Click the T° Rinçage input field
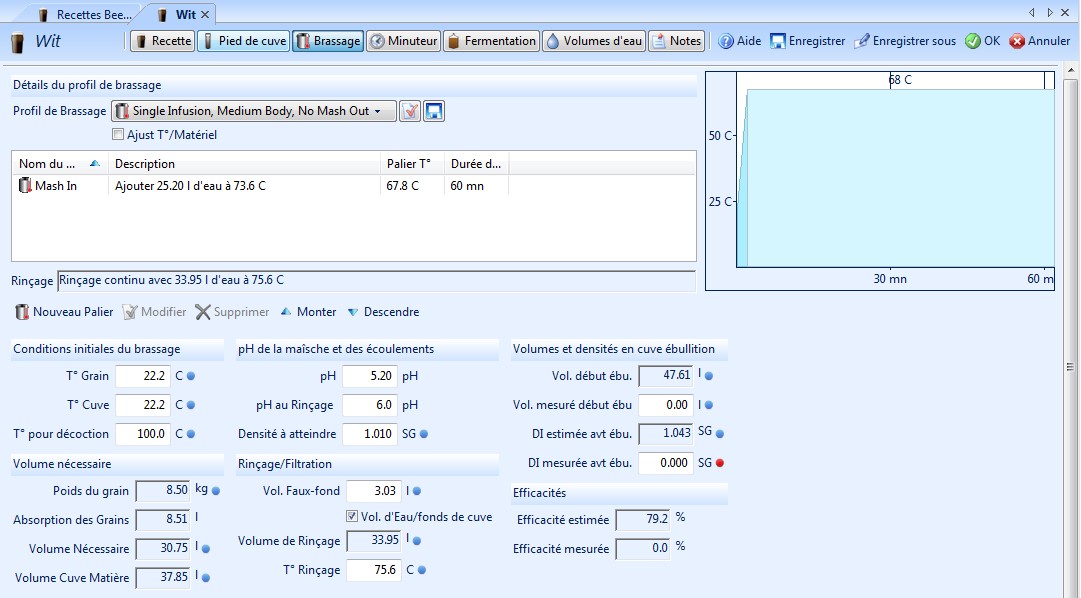The width and height of the screenshot is (1081, 598). [372, 570]
